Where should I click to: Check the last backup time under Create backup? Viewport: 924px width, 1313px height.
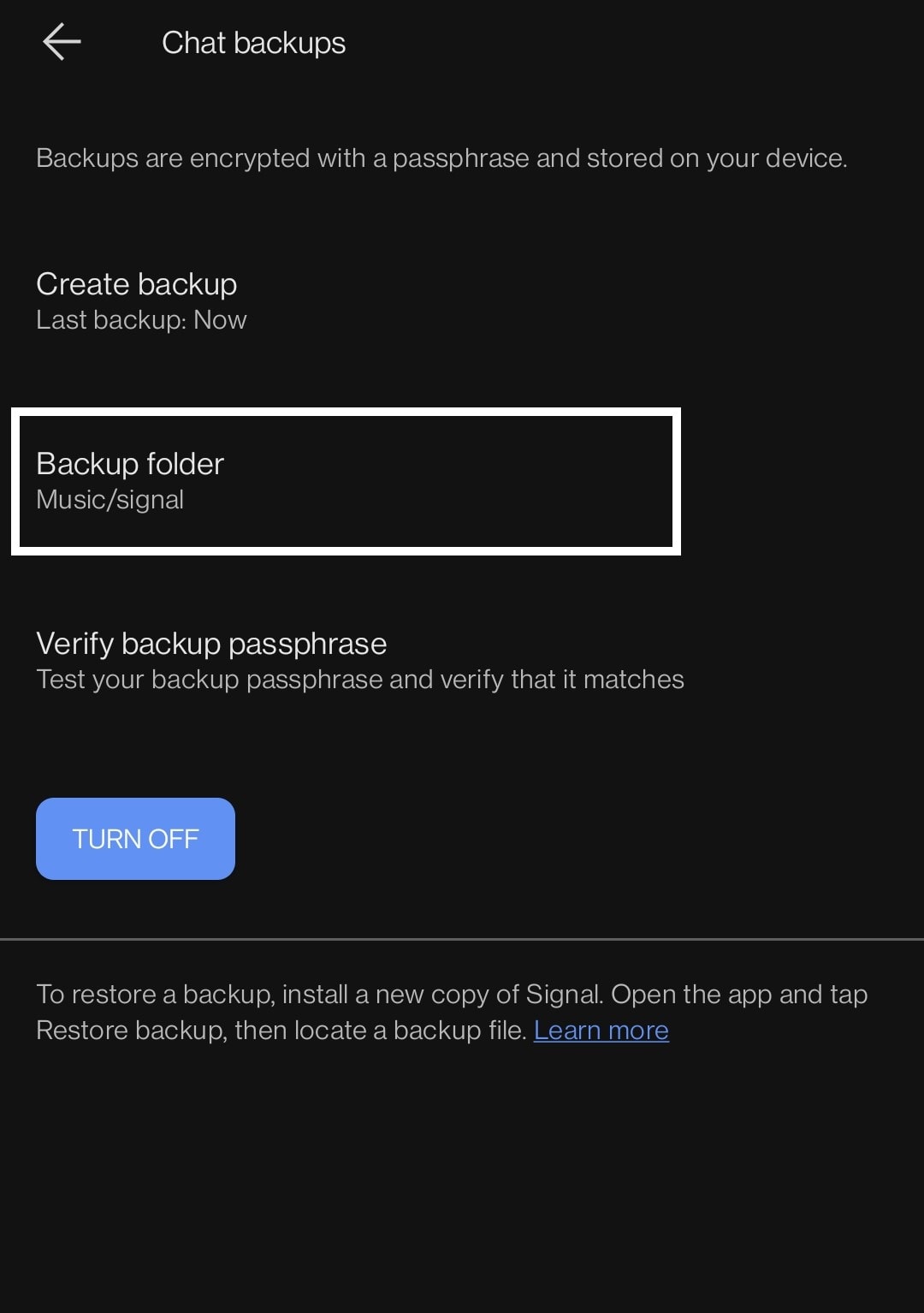[141, 320]
